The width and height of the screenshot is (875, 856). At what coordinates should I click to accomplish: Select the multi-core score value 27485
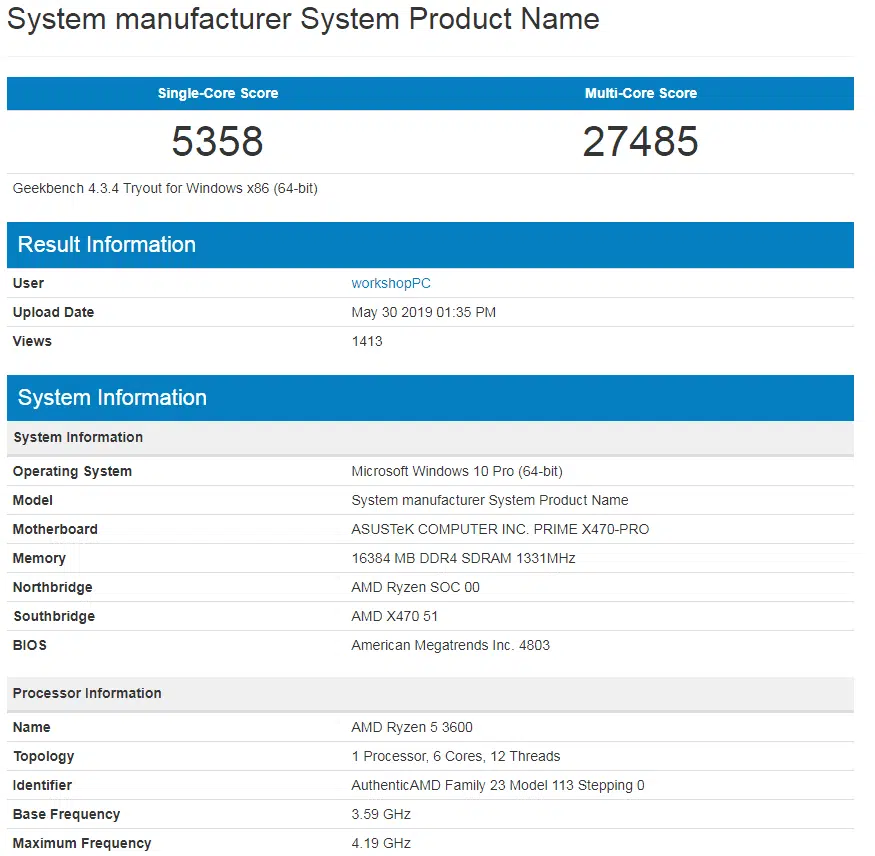coord(641,141)
